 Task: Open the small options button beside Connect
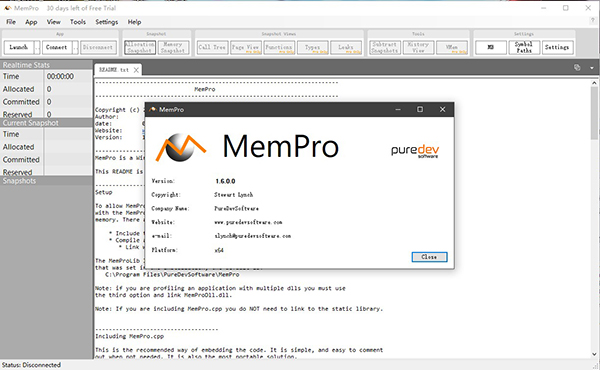[x=75, y=47]
